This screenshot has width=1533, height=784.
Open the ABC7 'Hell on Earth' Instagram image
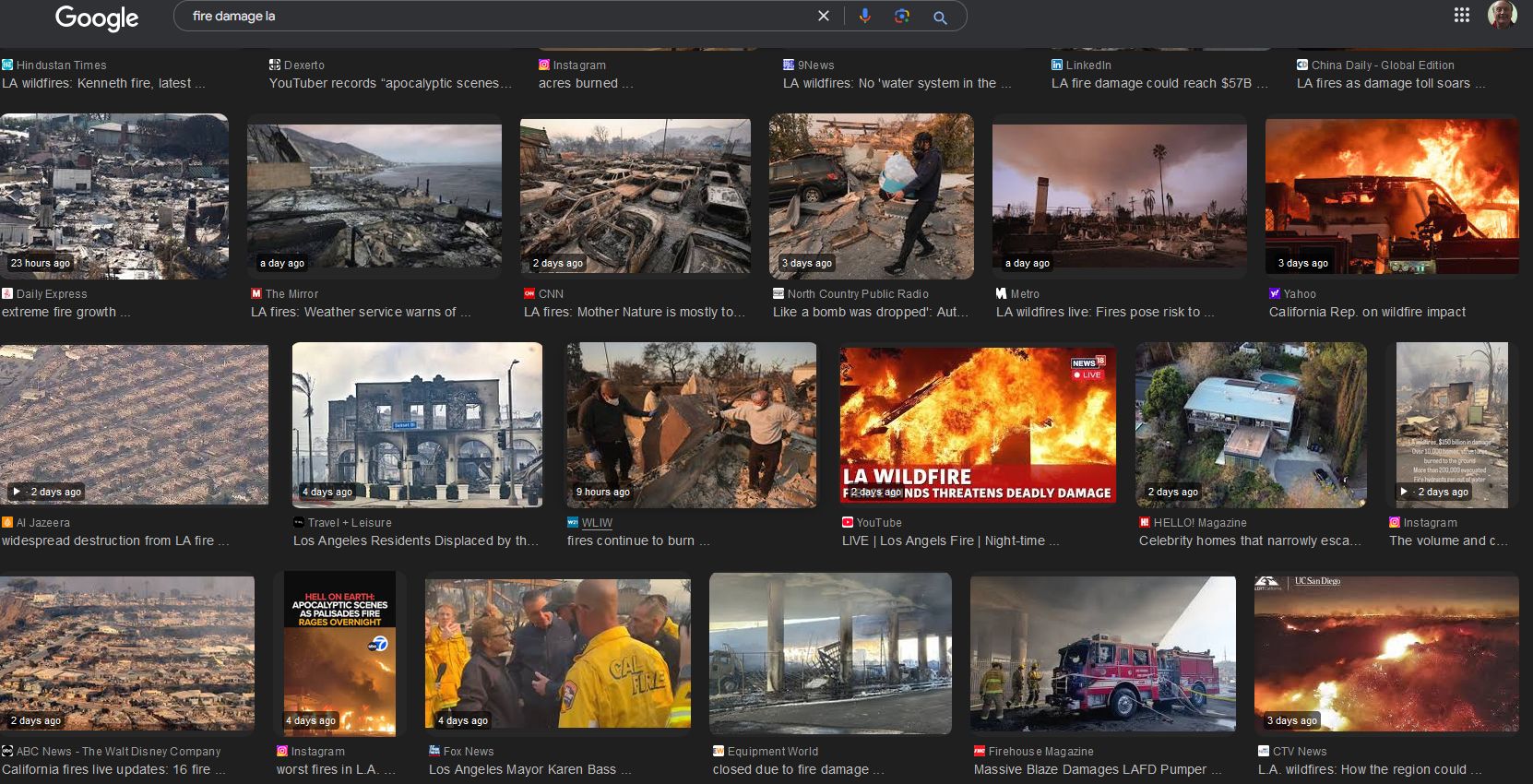(339, 654)
